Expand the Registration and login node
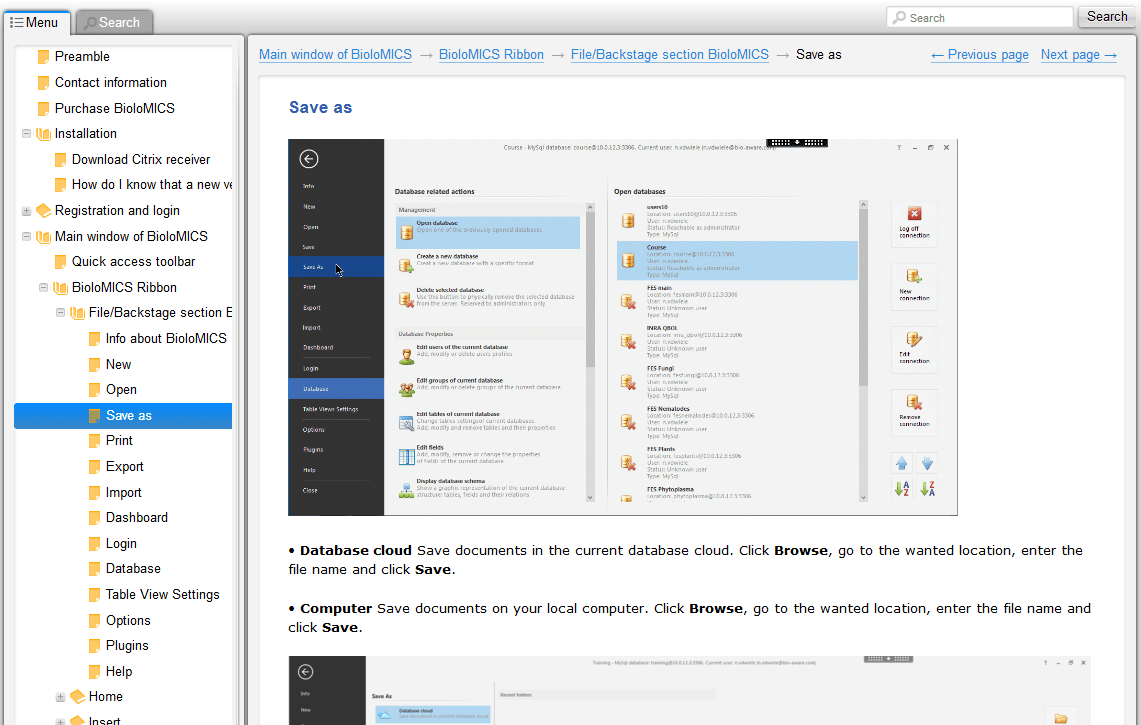This screenshot has width=1141, height=725. point(26,211)
